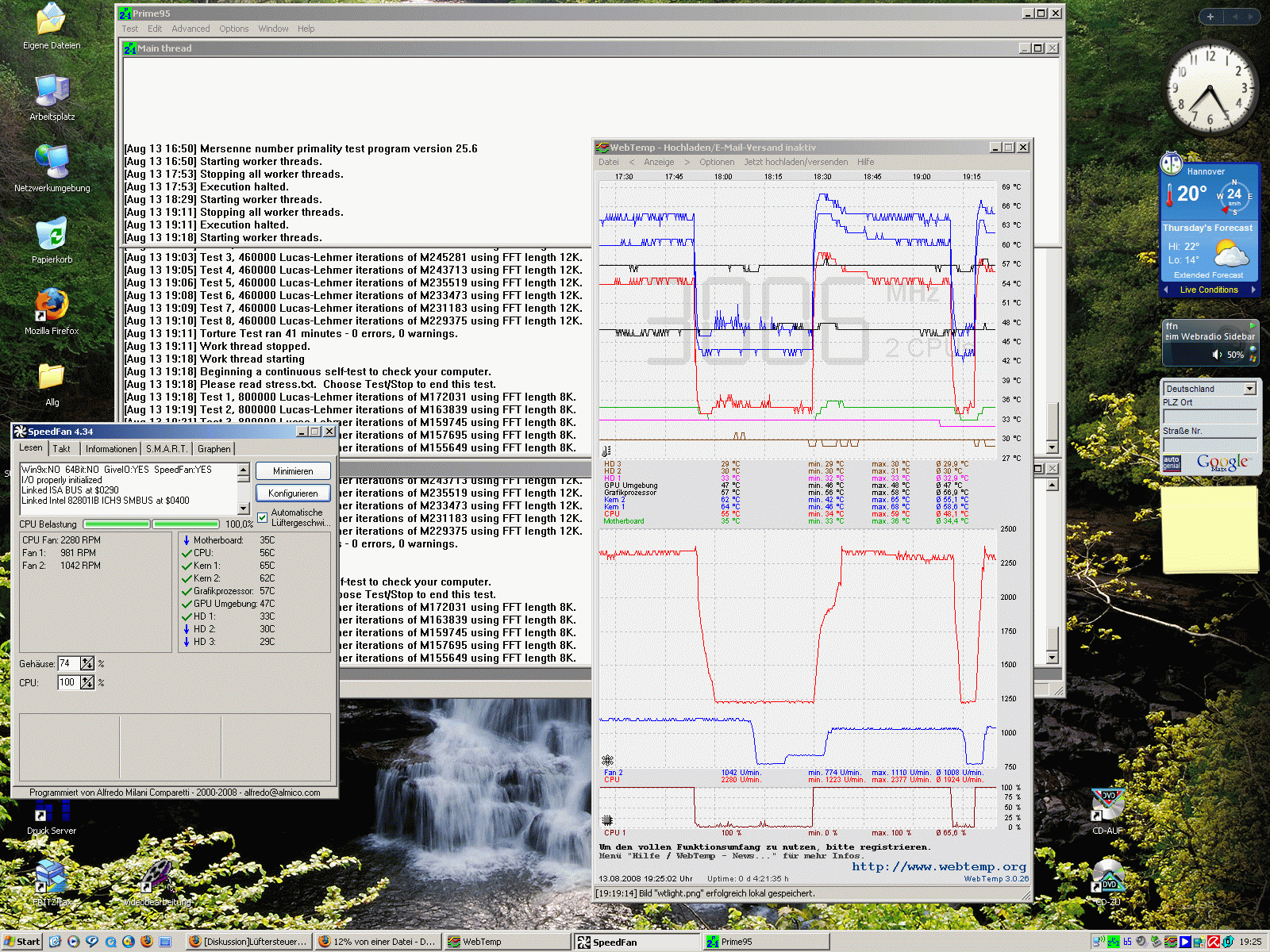Go to previous time range in WebTemp

[x=632, y=162]
